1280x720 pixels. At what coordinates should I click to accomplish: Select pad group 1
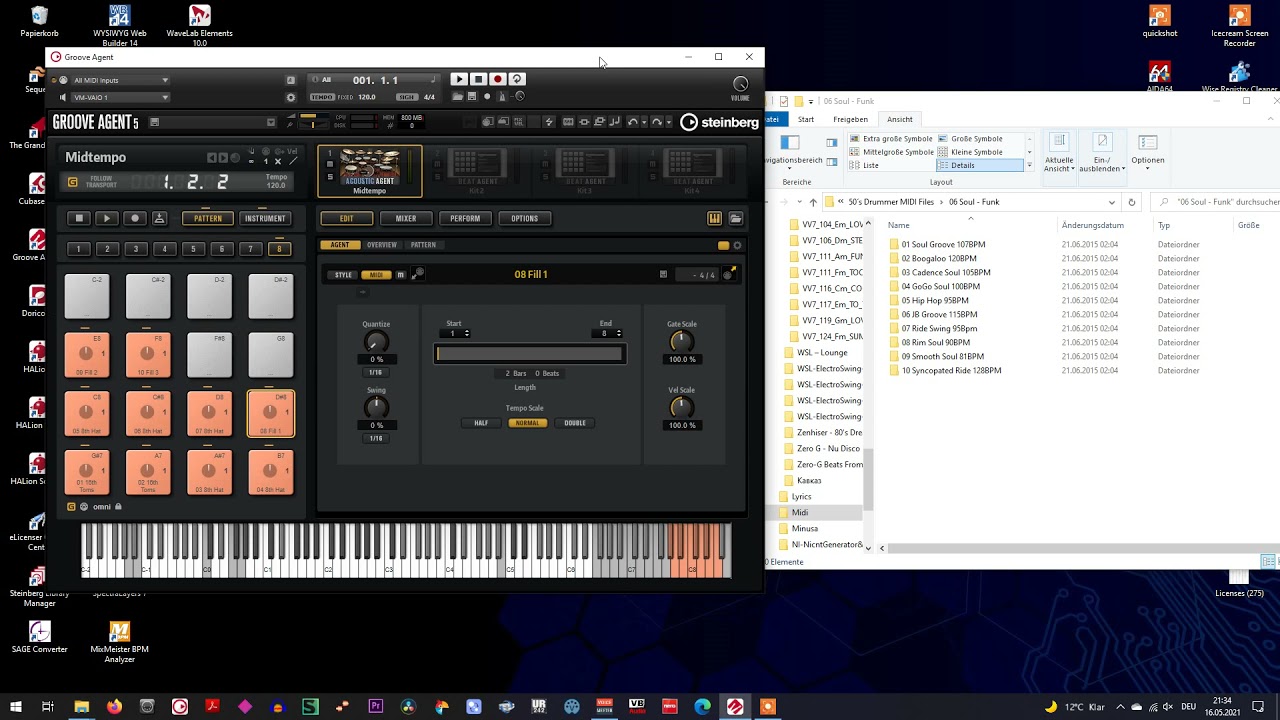[x=78, y=249]
